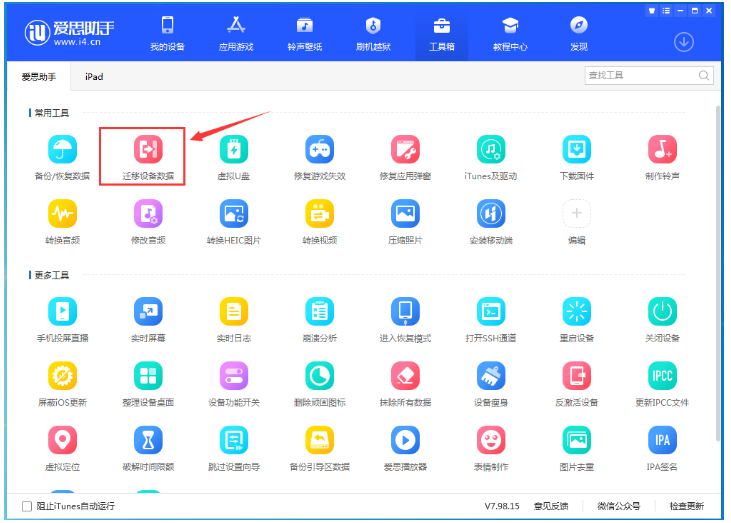This screenshot has width=731, height=523.
Task: Open the IPA签名 signing tool
Action: (662, 449)
